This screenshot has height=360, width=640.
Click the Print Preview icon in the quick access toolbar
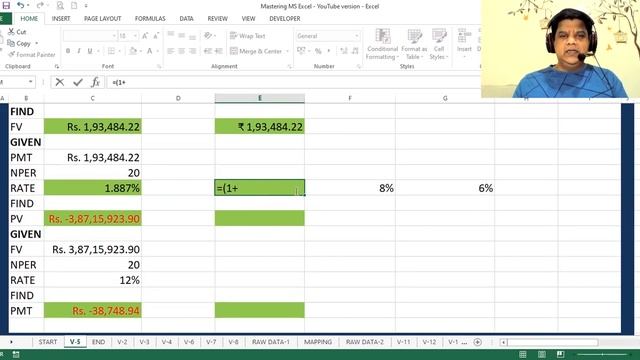click(x=60, y=5)
